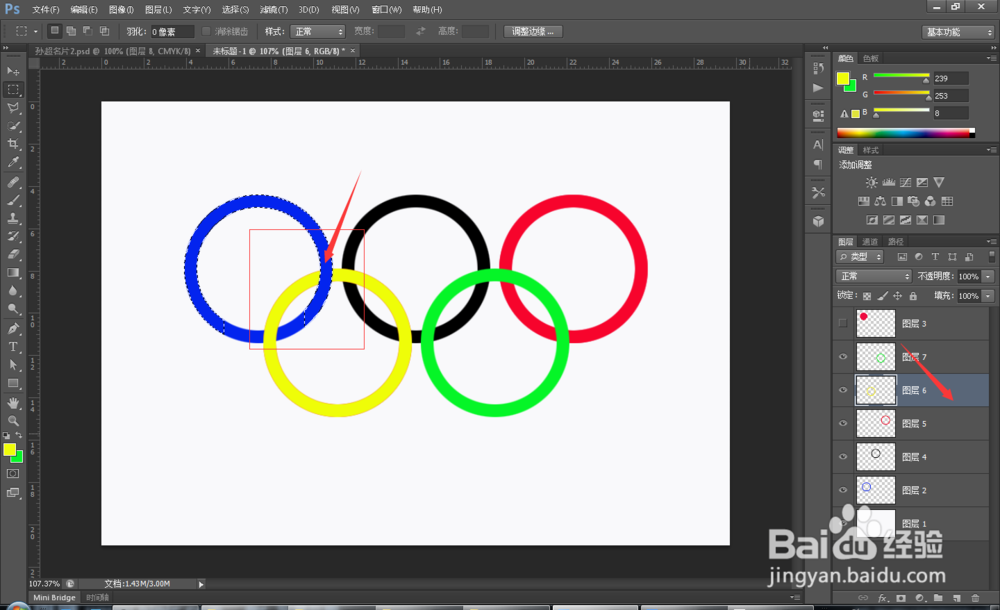Switch to 通道 channels tab
This screenshot has height=610, width=1000.
pyautogui.click(x=871, y=241)
